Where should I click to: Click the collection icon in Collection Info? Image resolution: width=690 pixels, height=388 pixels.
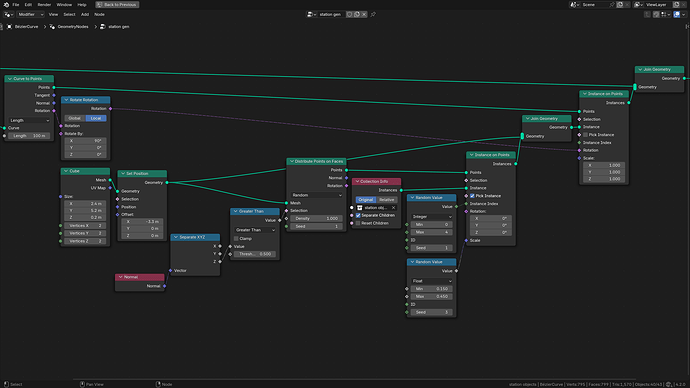tap(360, 208)
